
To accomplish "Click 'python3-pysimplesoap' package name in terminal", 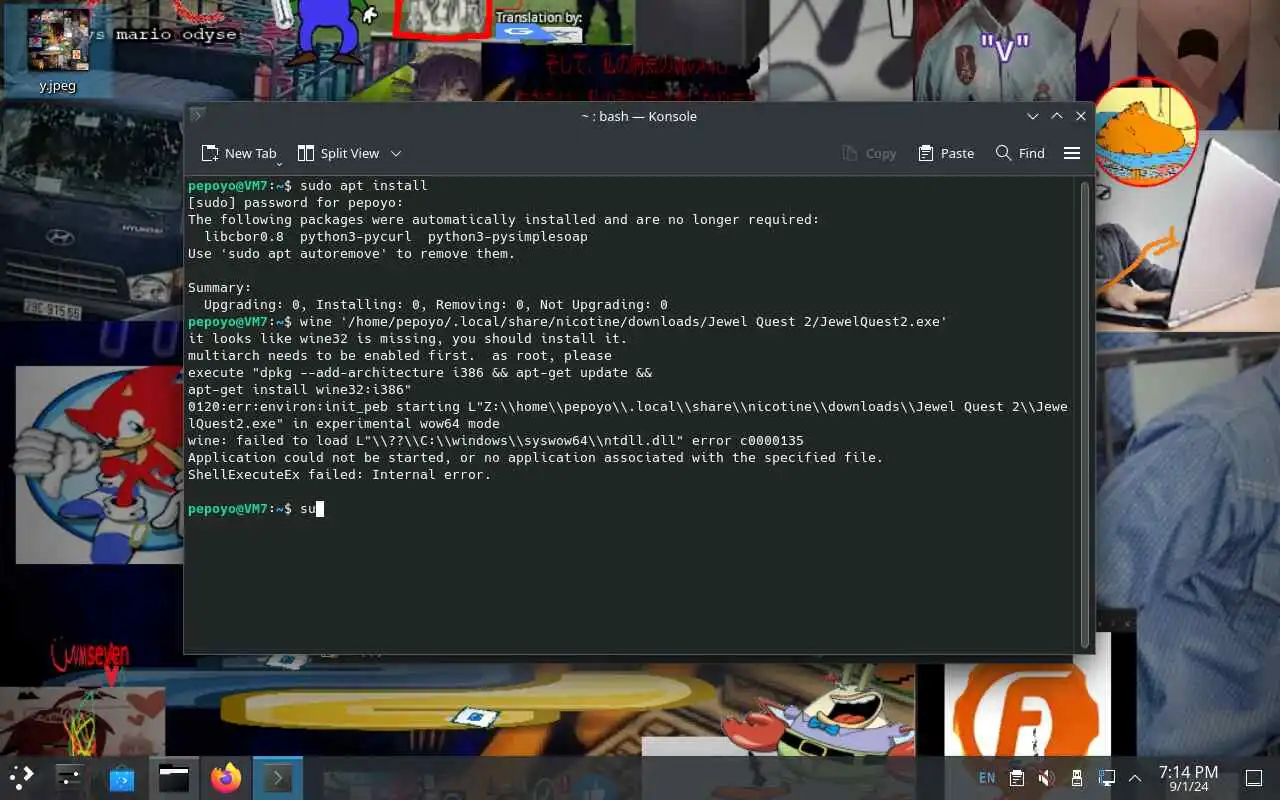I will pos(508,236).
